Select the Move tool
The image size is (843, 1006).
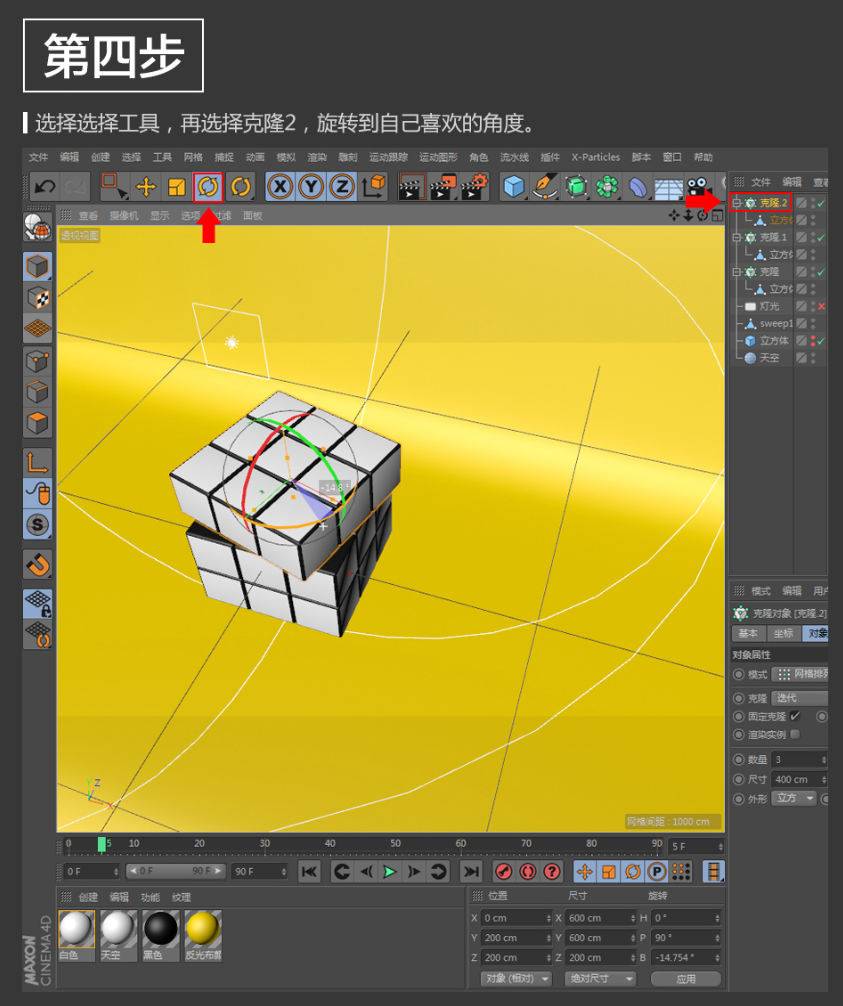(146, 186)
